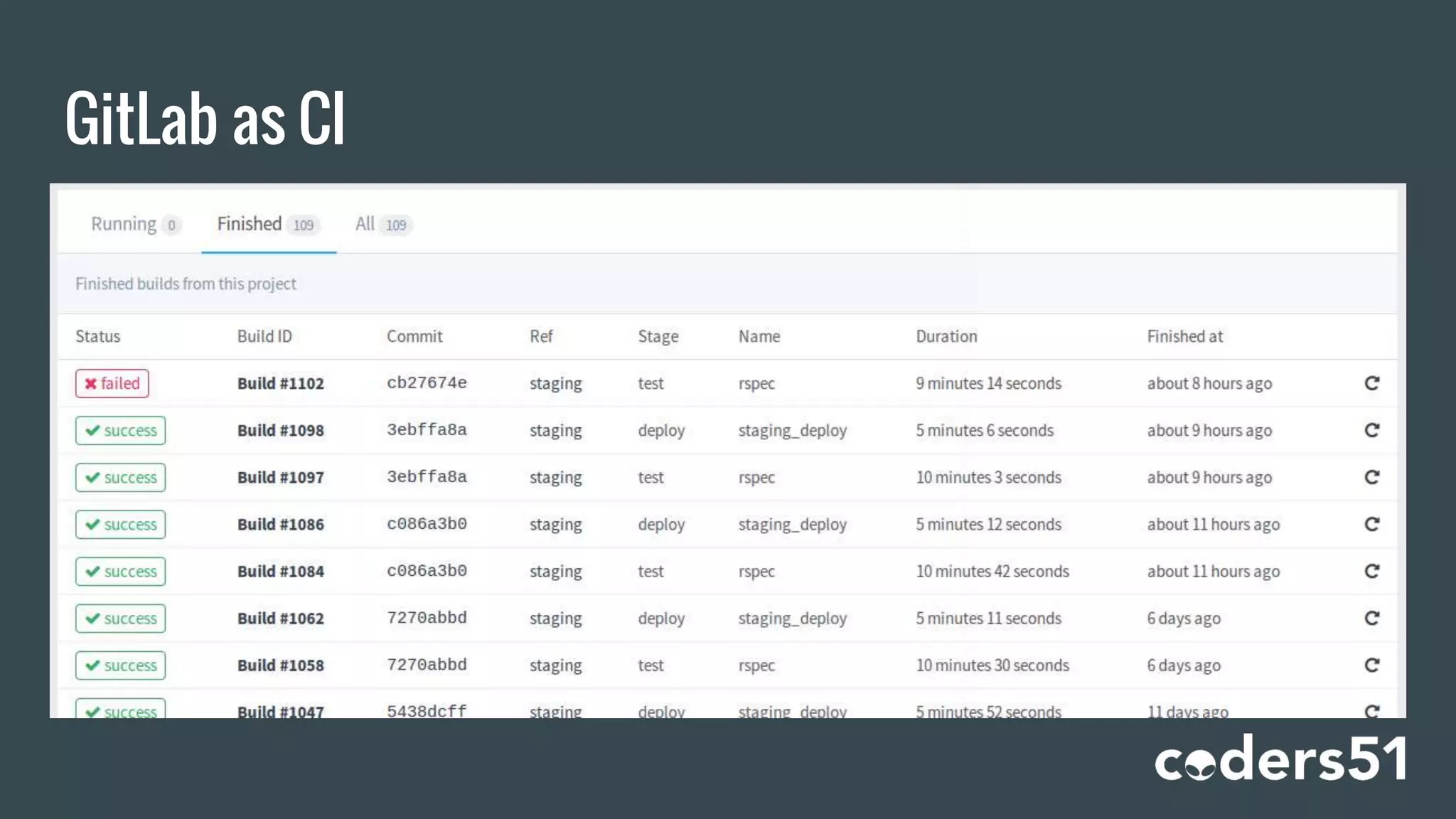Click the Finished at column header

[1184, 336]
